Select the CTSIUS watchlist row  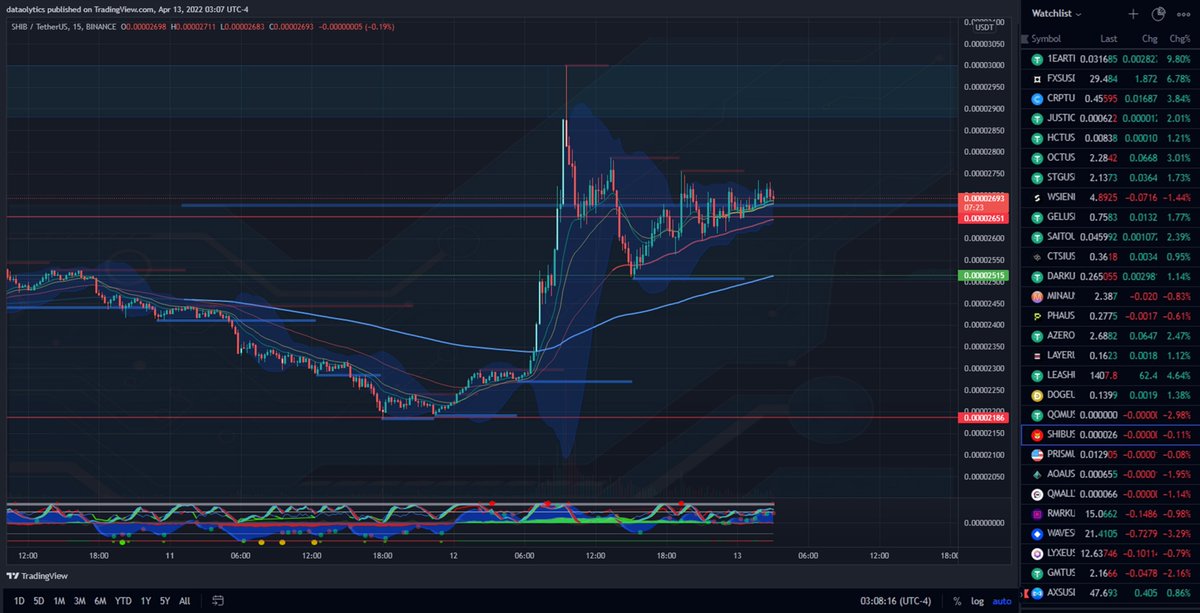(x=1110, y=256)
